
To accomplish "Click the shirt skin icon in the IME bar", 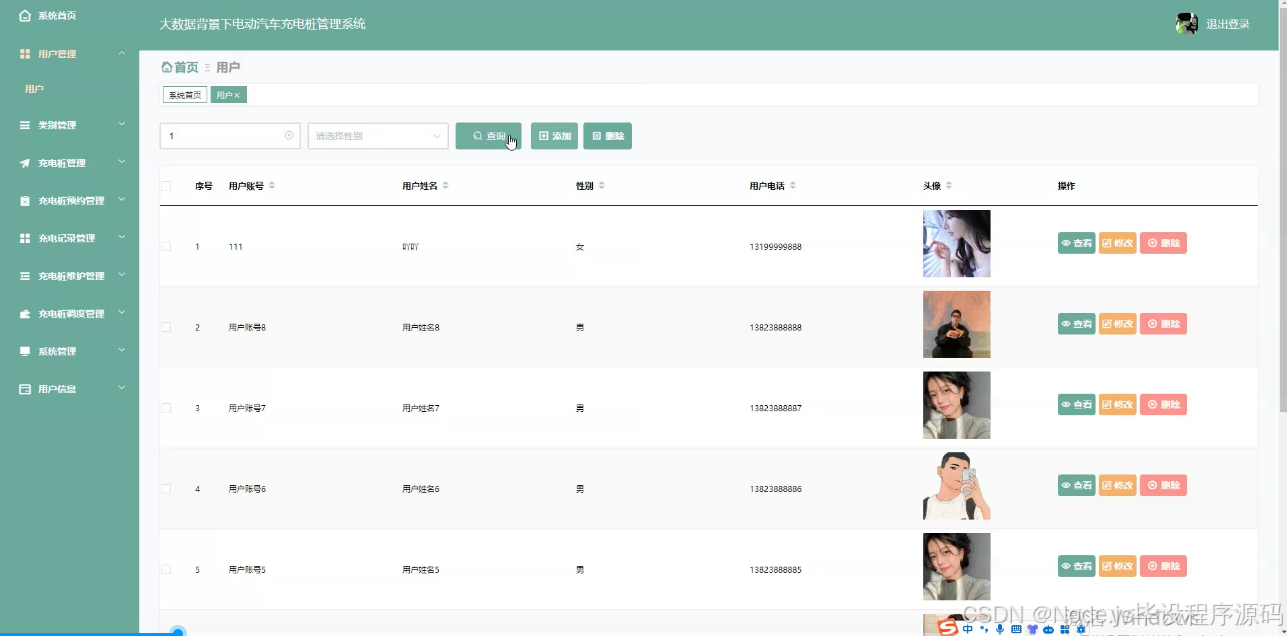I will [x=1032, y=629].
